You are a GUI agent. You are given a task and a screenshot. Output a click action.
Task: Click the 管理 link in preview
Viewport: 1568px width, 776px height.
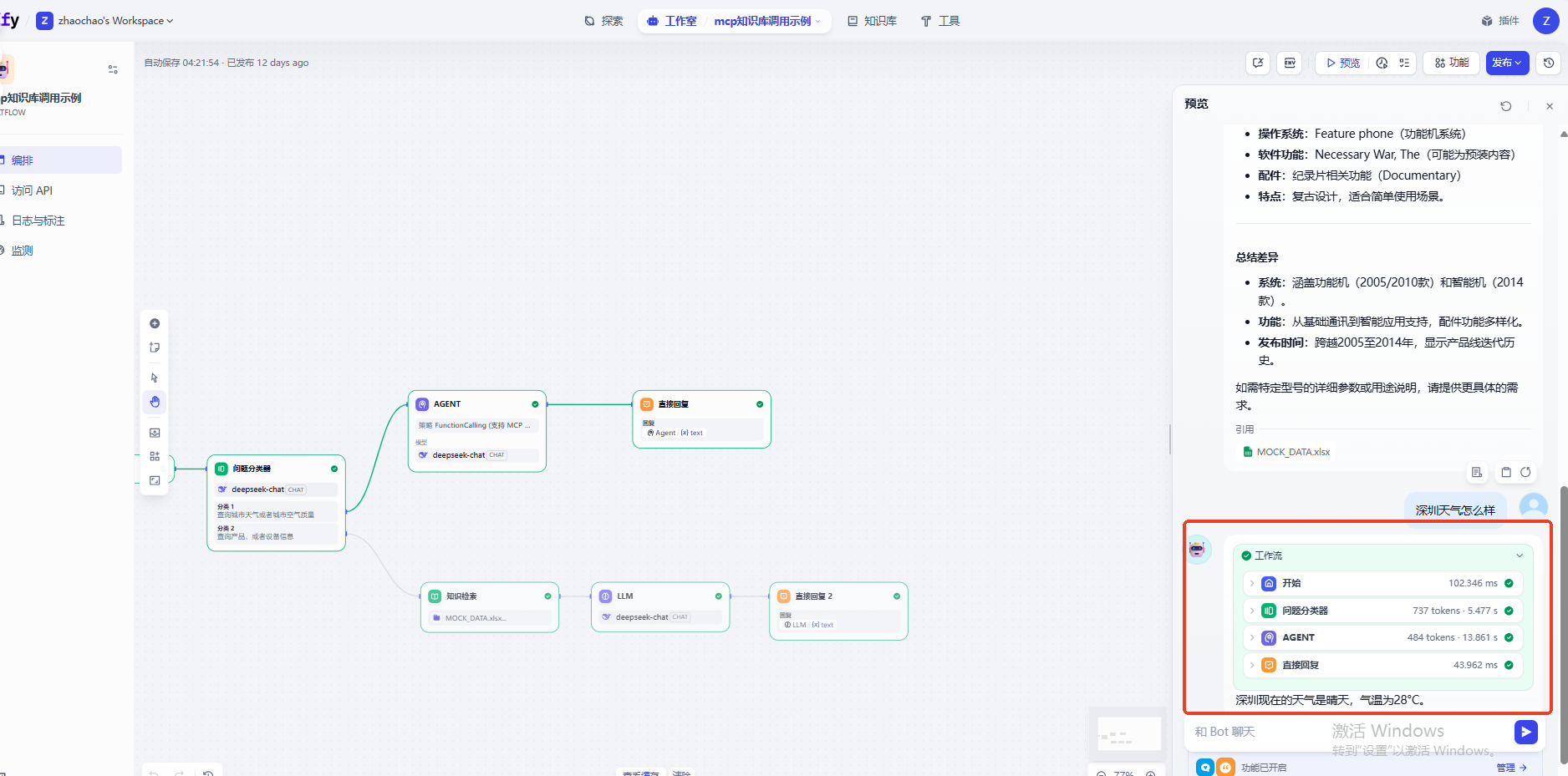pos(1510,767)
